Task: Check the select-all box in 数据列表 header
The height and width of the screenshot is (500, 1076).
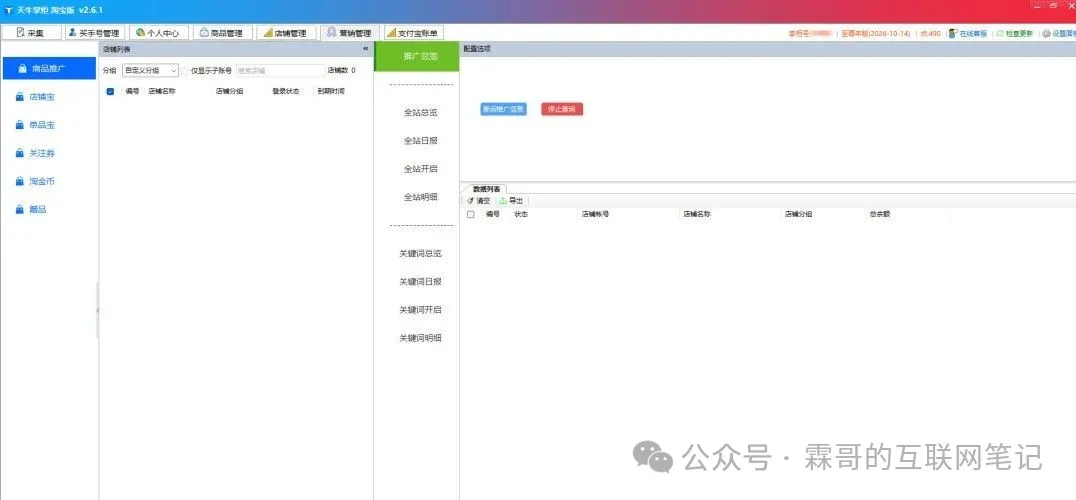Action: pos(471,214)
